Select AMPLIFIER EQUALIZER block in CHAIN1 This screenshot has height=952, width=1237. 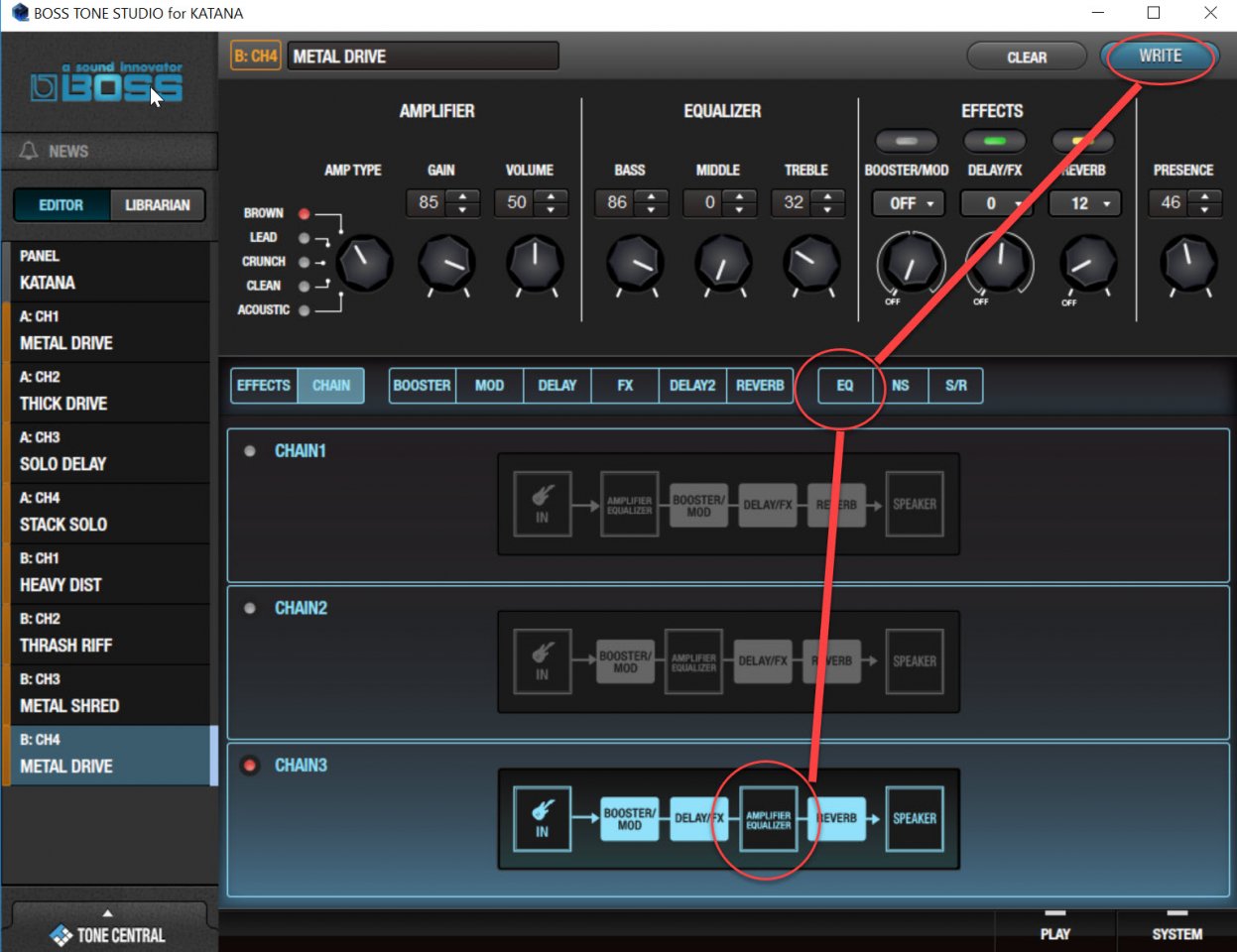pos(630,505)
